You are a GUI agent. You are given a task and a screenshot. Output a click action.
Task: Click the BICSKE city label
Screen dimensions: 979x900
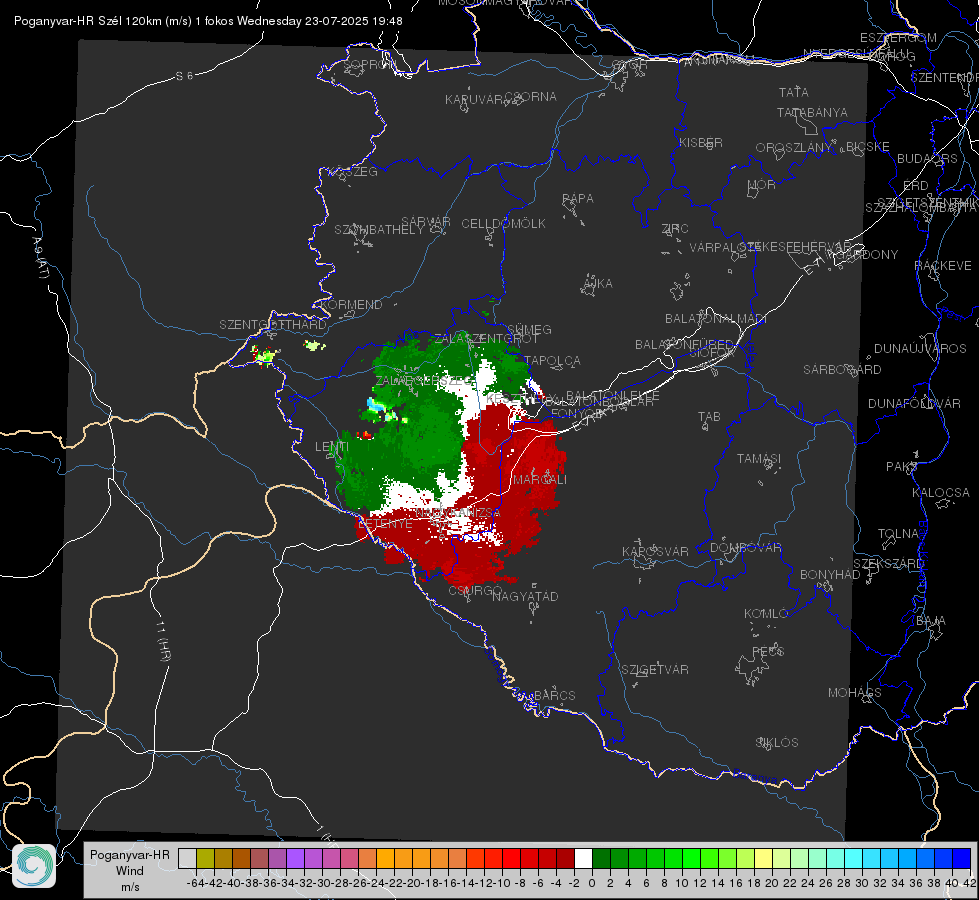click(x=868, y=147)
